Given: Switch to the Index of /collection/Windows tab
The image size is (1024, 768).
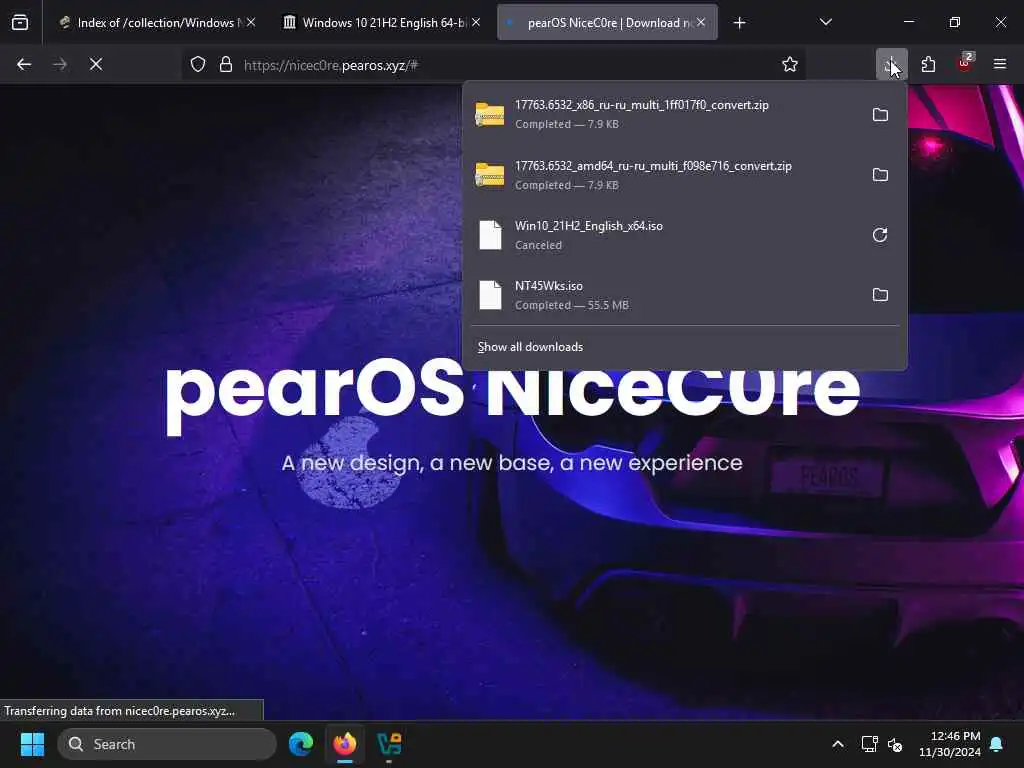Looking at the screenshot, I should pos(155,23).
